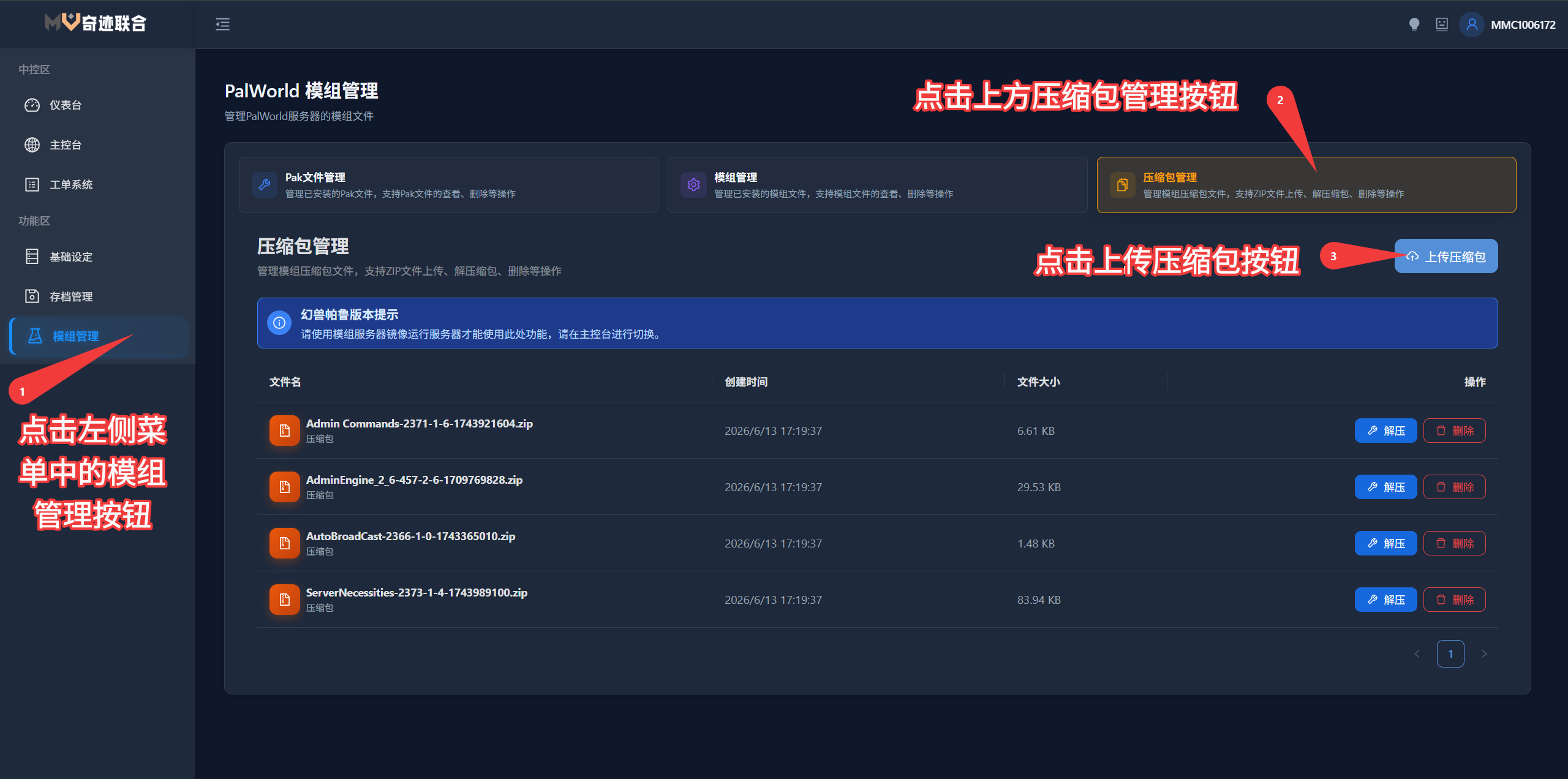Select 基础设定 in the sidebar

pyautogui.click(x=98, y=257)
